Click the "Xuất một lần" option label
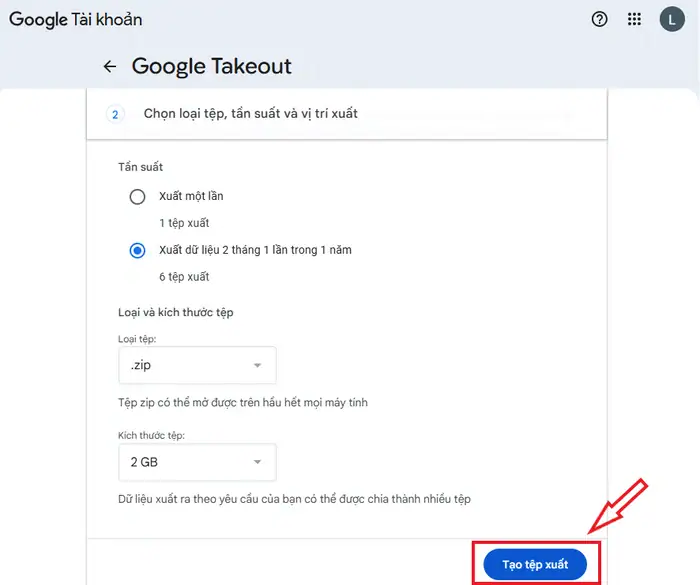700x585 pixels. pos(191,197)
